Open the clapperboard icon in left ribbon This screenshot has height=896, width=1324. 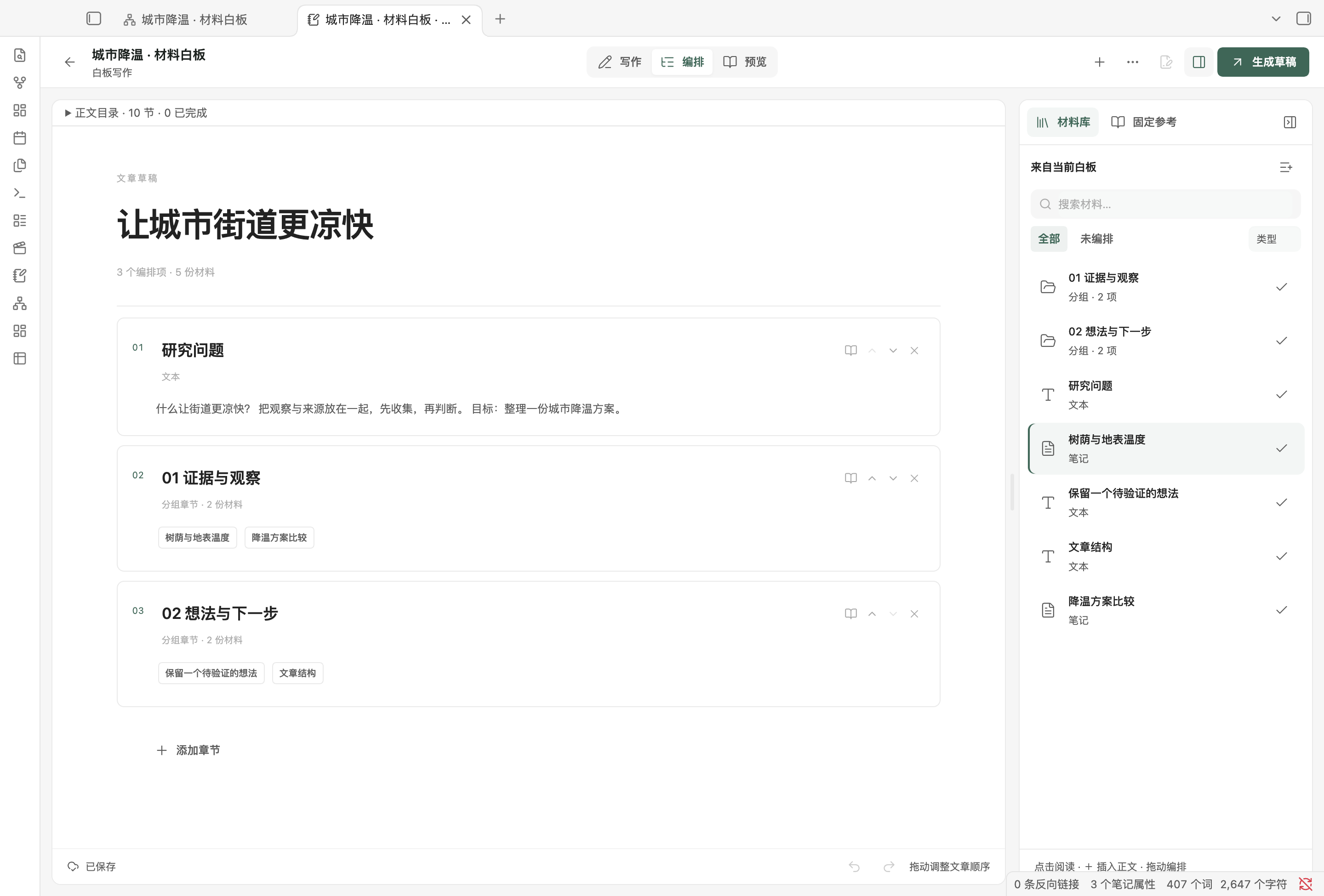[20, 248]
